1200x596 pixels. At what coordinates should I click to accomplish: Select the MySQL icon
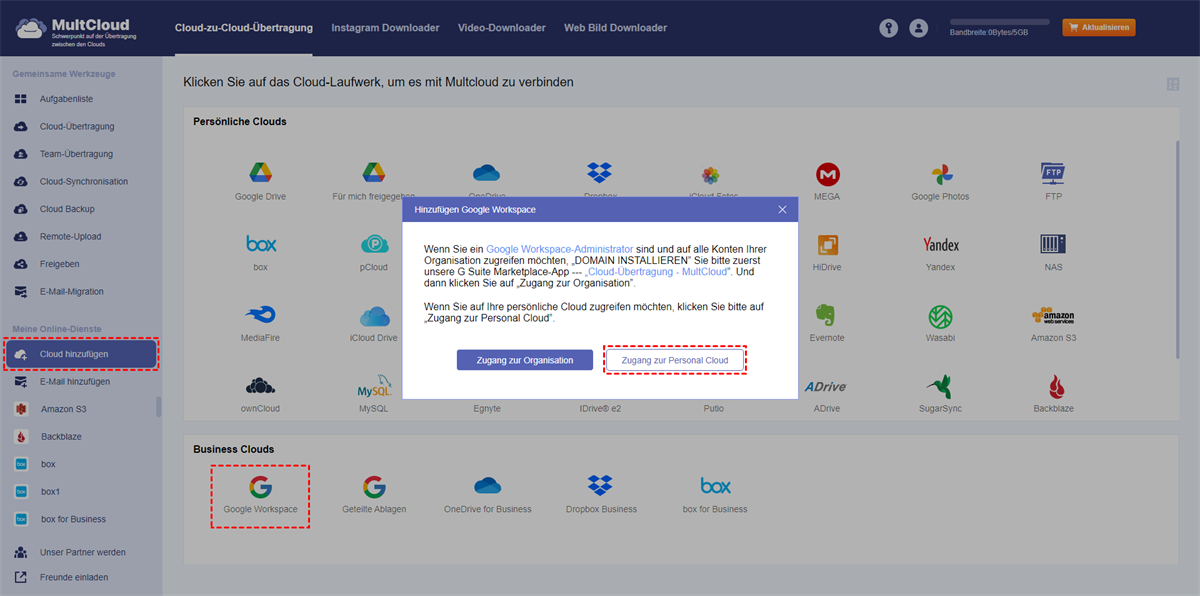pyautogui.click(x=374, y=387)
